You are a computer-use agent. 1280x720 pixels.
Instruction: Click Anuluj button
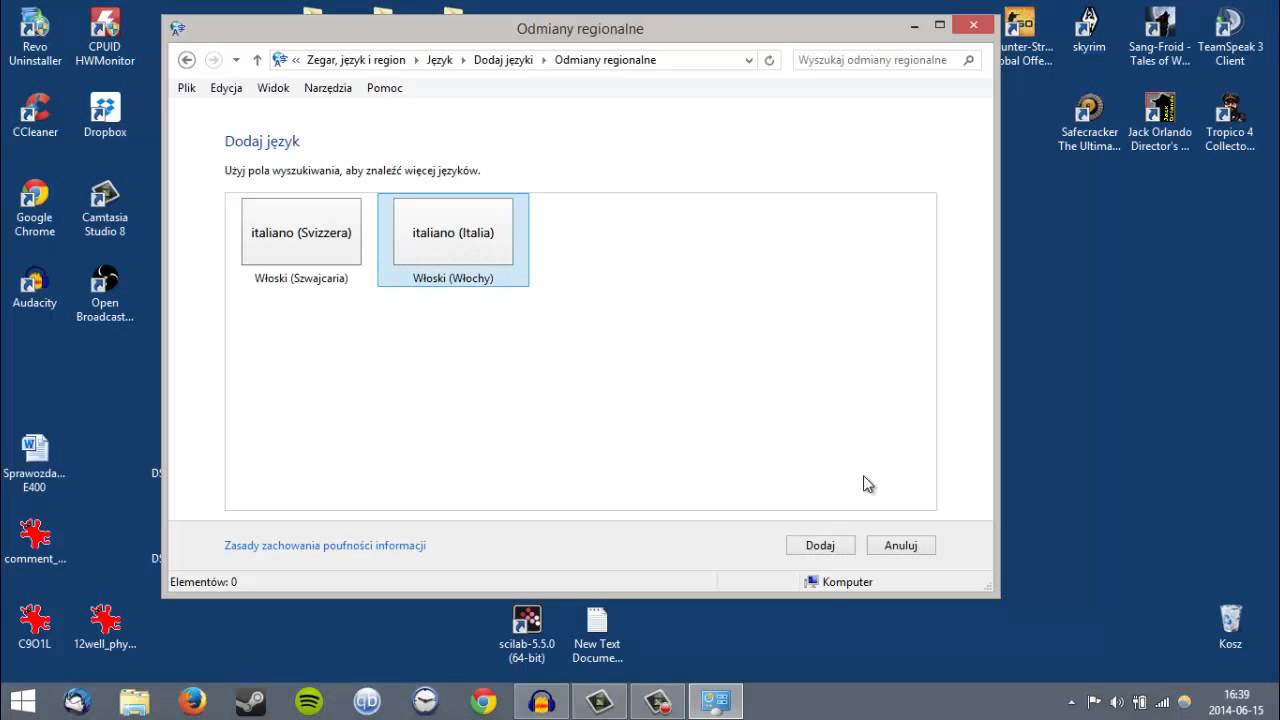[901, 545]
